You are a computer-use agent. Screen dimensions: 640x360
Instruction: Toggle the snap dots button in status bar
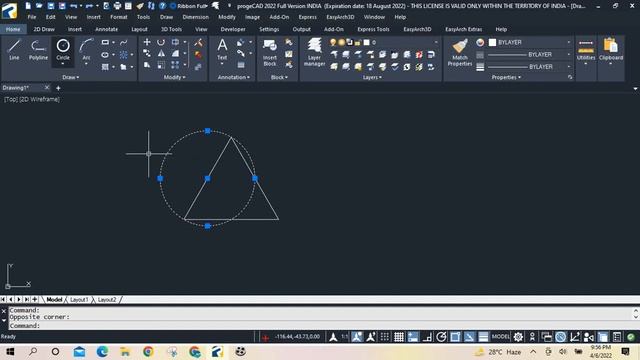click(384, 337)
